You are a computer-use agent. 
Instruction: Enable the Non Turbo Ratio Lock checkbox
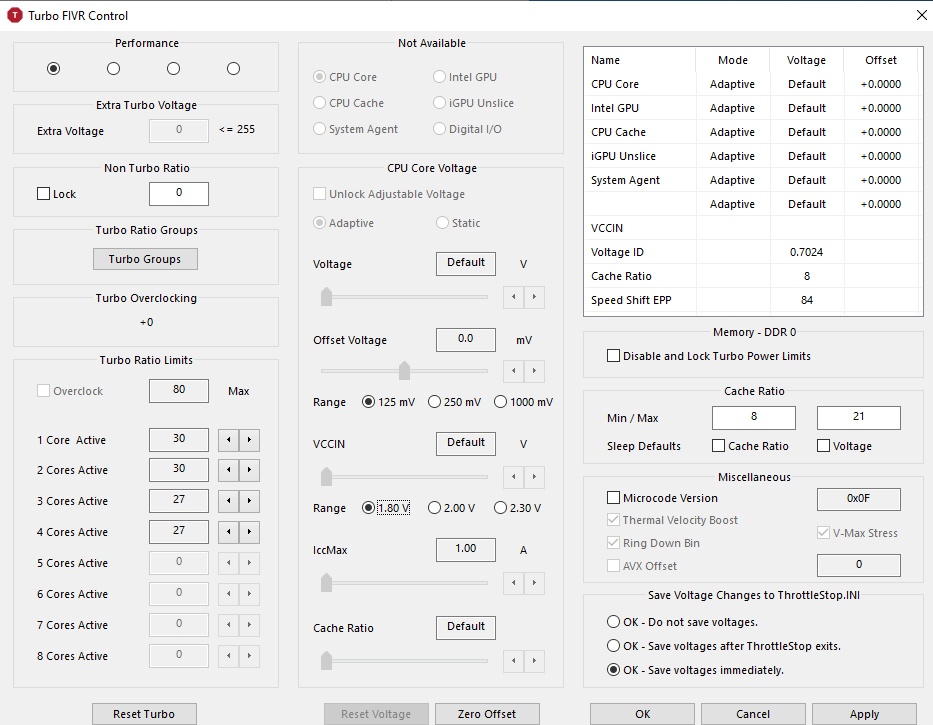44,194
